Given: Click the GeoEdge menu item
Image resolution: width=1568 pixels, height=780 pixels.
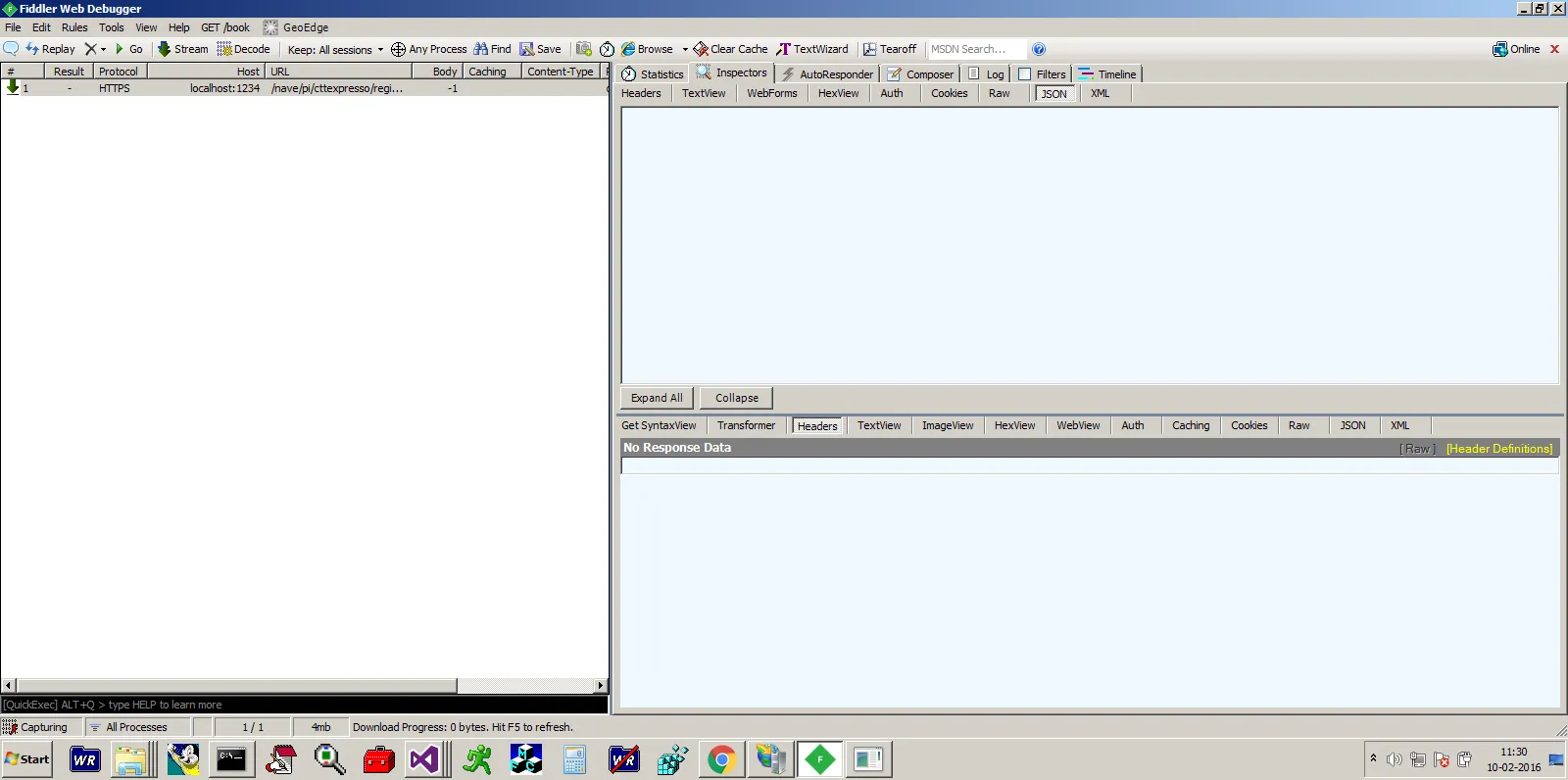Looking at the screenshot, I should pyautogui.click(x=296, y=27).
